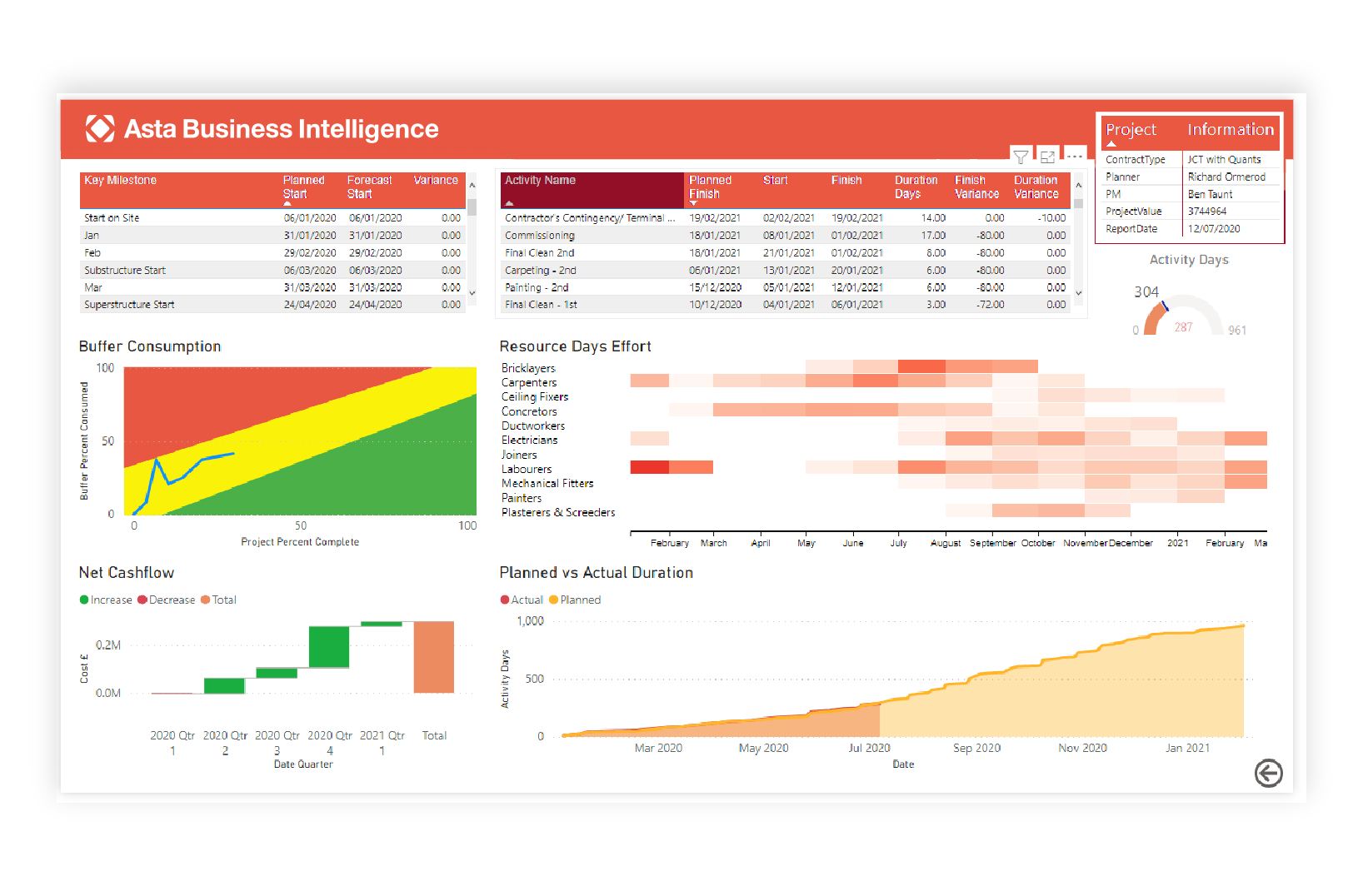Image resolution: width=1363 pixels, height=896 pixels.
Task: Open the more options ellipsis menu
Action: [x=1075, y=157]
